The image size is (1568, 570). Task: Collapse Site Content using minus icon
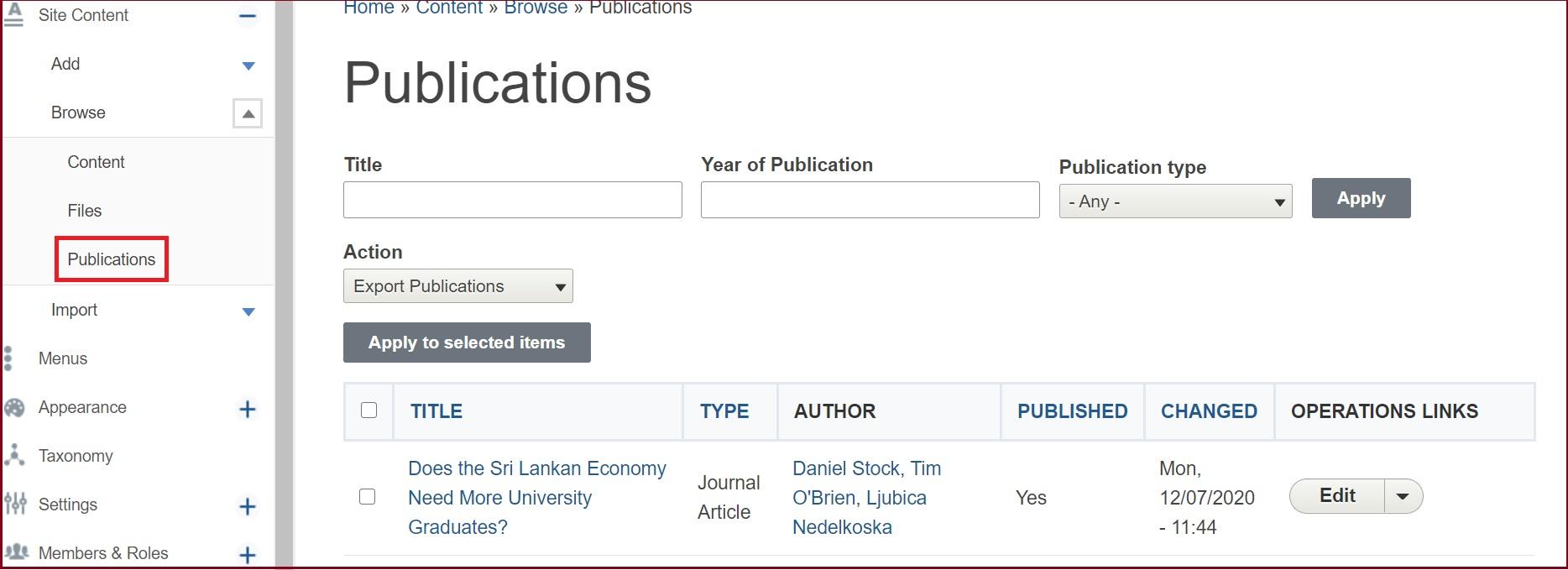point(247,16)
